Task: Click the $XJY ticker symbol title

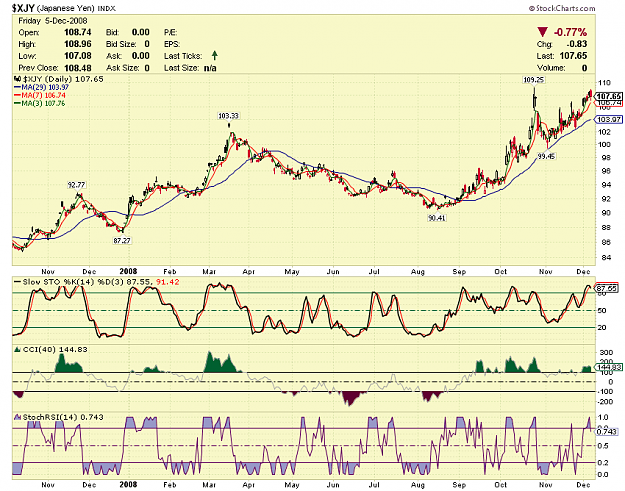Action: pyautogui.click(x=23, y=8)
